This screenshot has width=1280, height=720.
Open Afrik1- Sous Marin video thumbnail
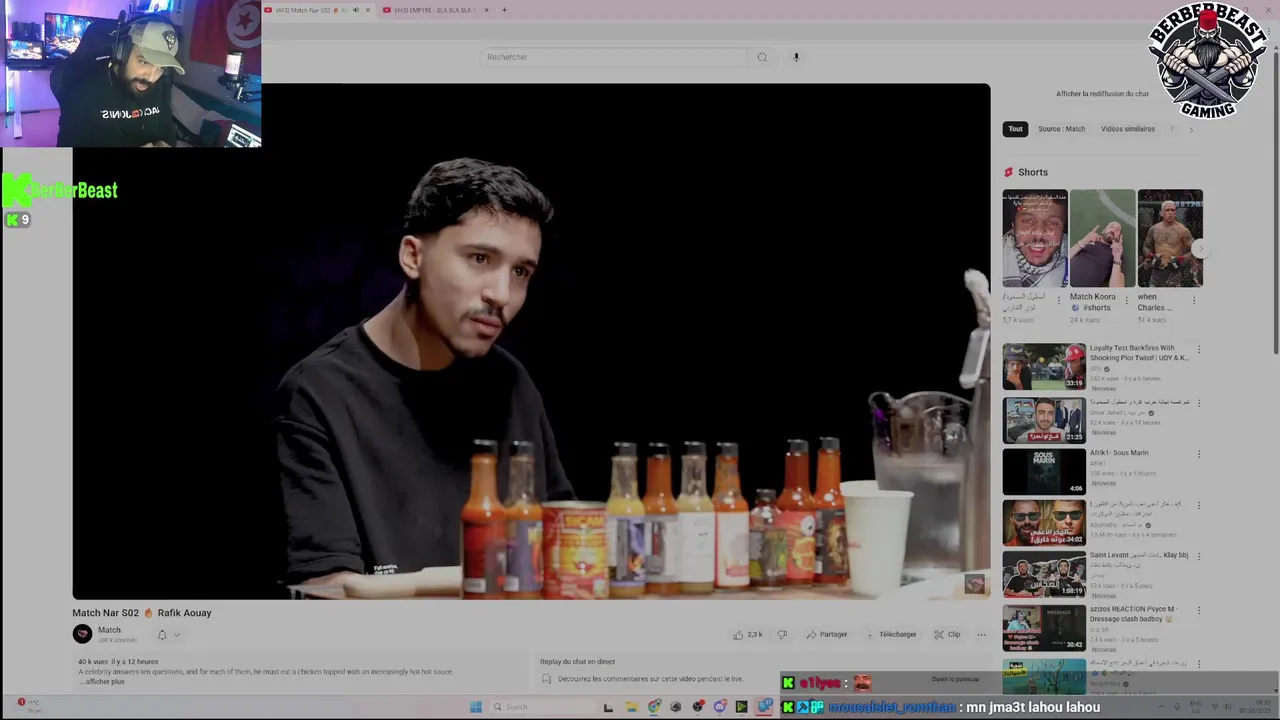(x=1044, y=471)
